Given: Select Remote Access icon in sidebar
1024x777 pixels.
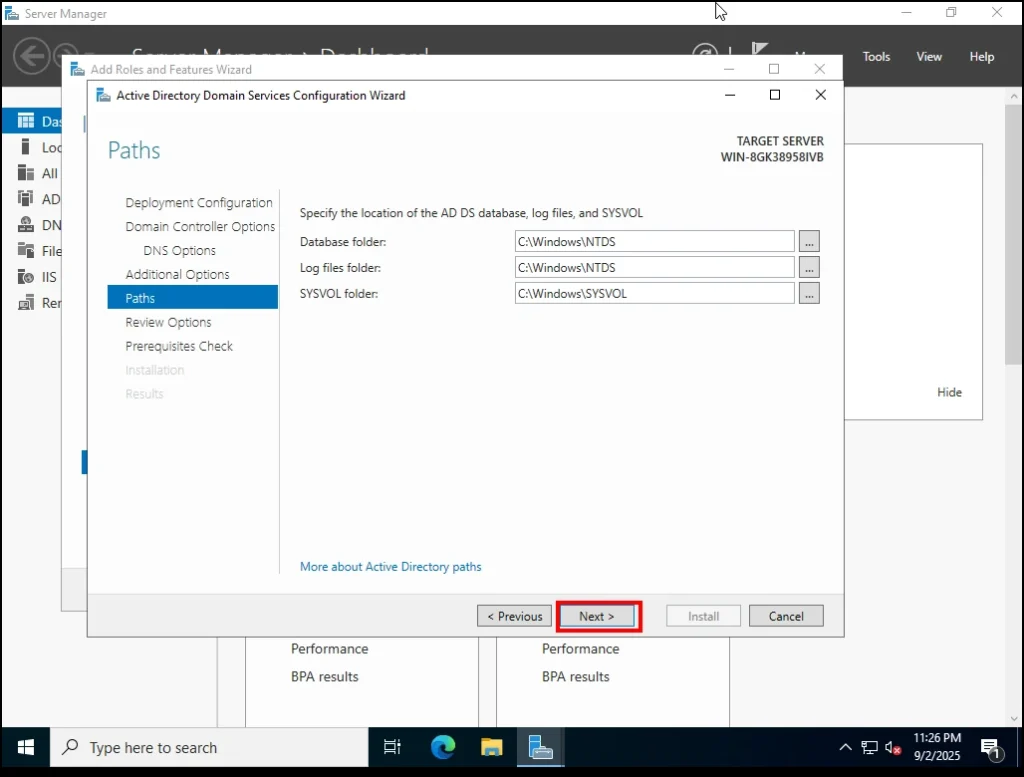Looking at the screenshot, I should tap(25, 302).
